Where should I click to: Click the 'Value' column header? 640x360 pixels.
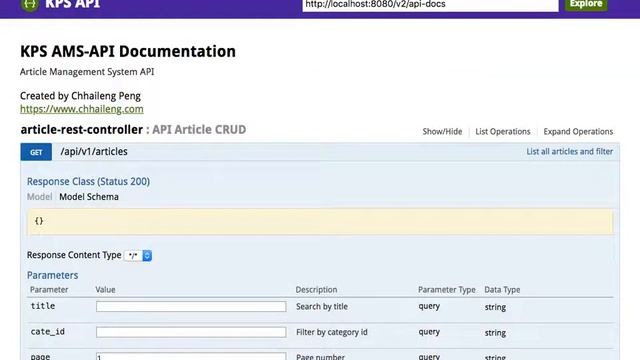point(105,290)
